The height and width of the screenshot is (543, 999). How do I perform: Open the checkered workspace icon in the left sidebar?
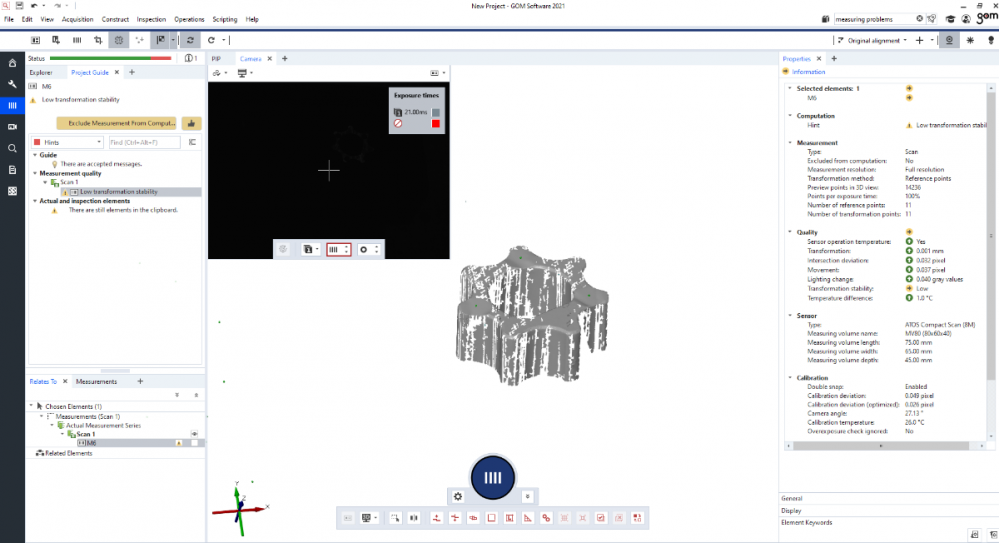point(12,191)
